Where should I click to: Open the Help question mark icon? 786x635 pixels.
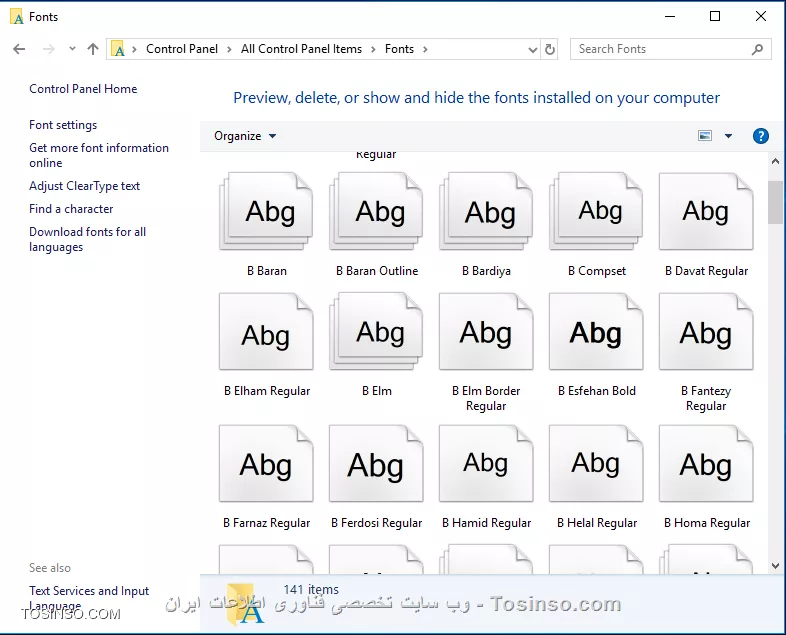pyautogui.click(x=760, y=136)
